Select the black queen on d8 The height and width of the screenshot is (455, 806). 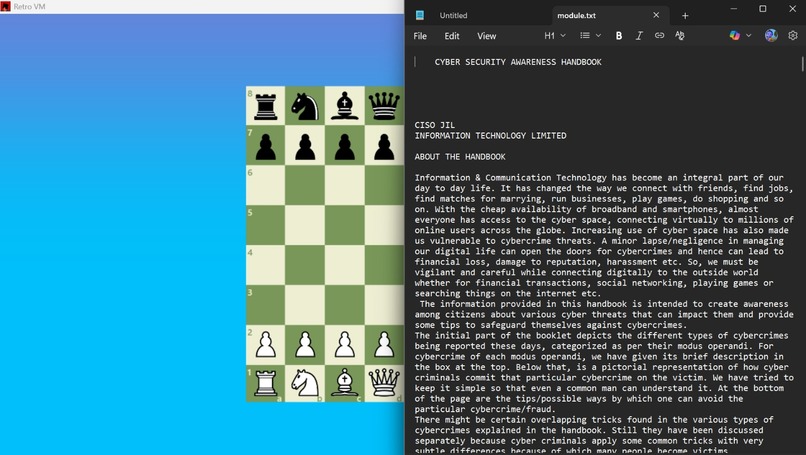point(384,106)
